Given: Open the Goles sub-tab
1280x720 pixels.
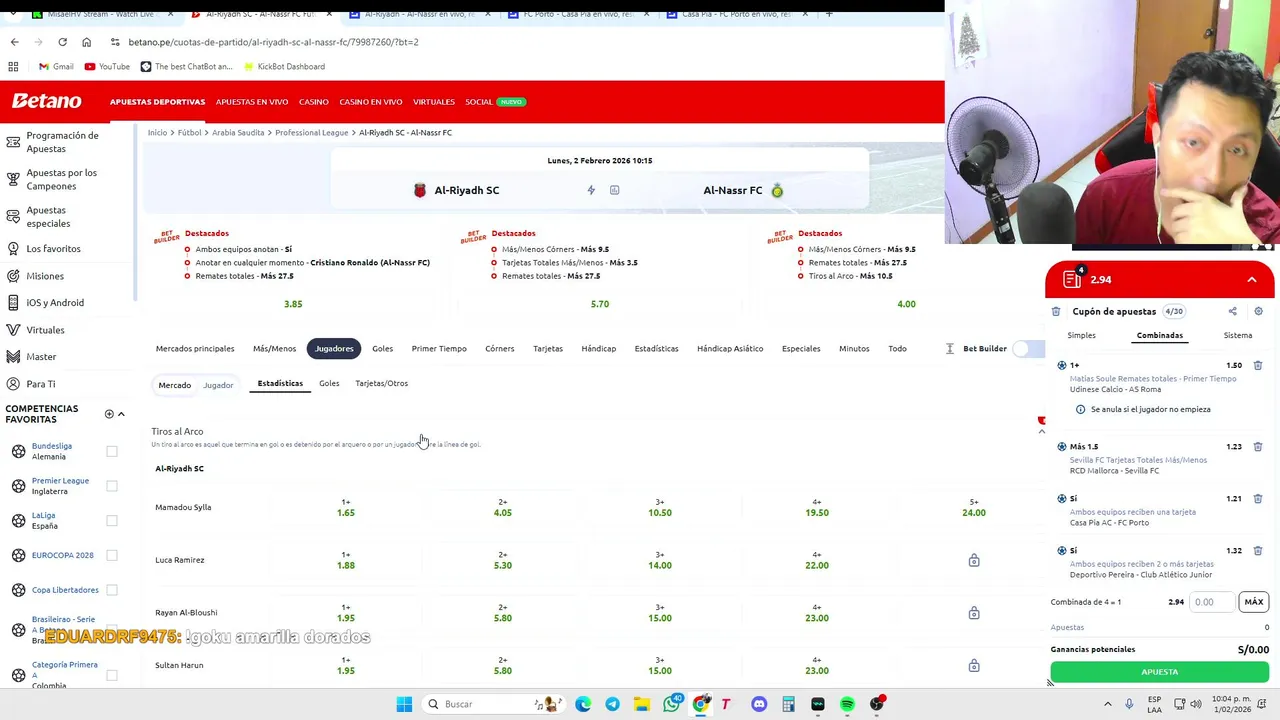Looking at the screenshot, I should point(329,383).
